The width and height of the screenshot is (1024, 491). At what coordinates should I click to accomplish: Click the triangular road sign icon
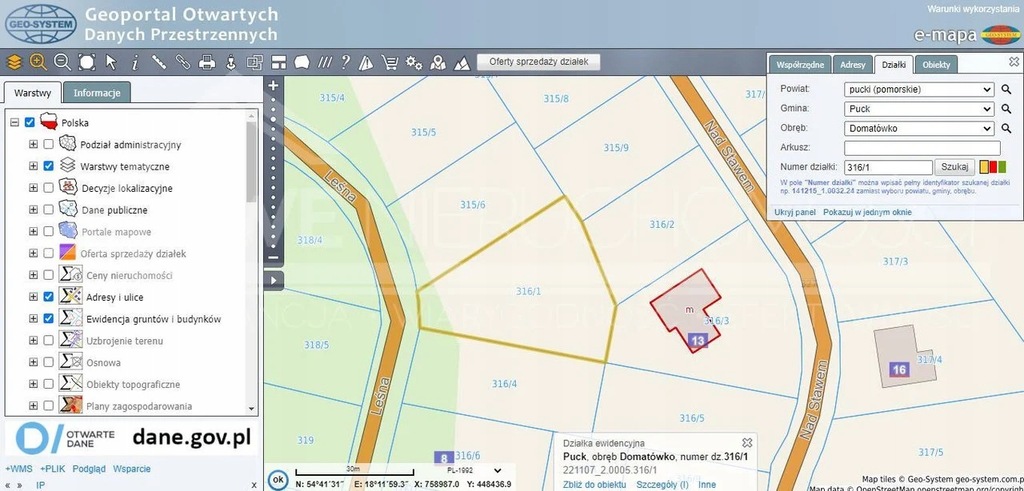pyautogui.click(x=366, y=63)
